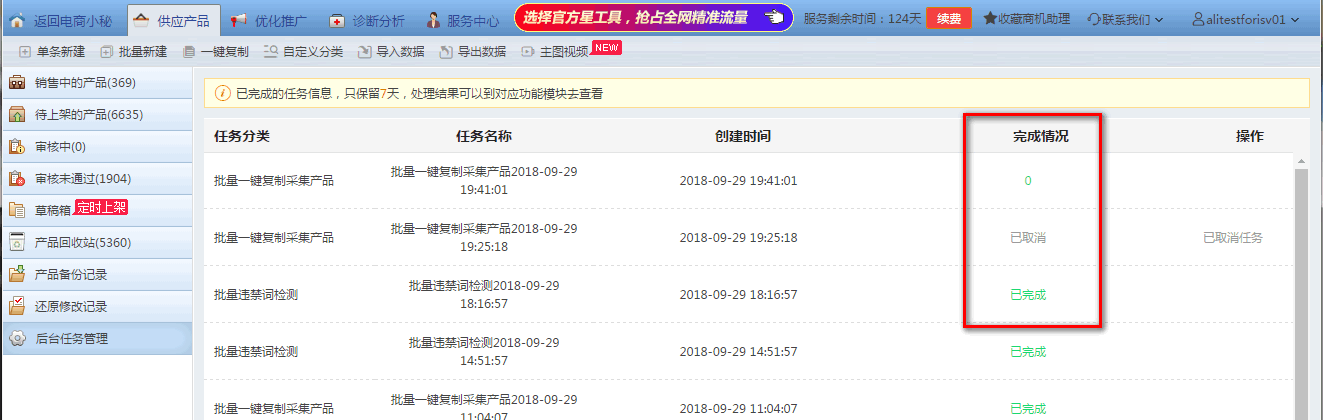Viewport: 1323px width, 420px height.
Task: Click the 任务名称 column header
Action: tap(483, 136)
